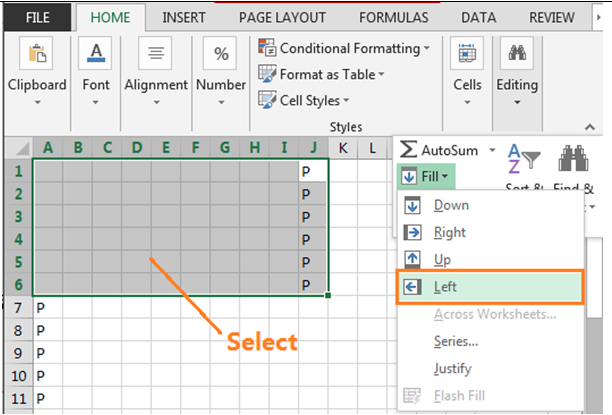Click the Sort & Filter icon
The height and width of the screenshot is (415, 612).
tap(524, 161)
